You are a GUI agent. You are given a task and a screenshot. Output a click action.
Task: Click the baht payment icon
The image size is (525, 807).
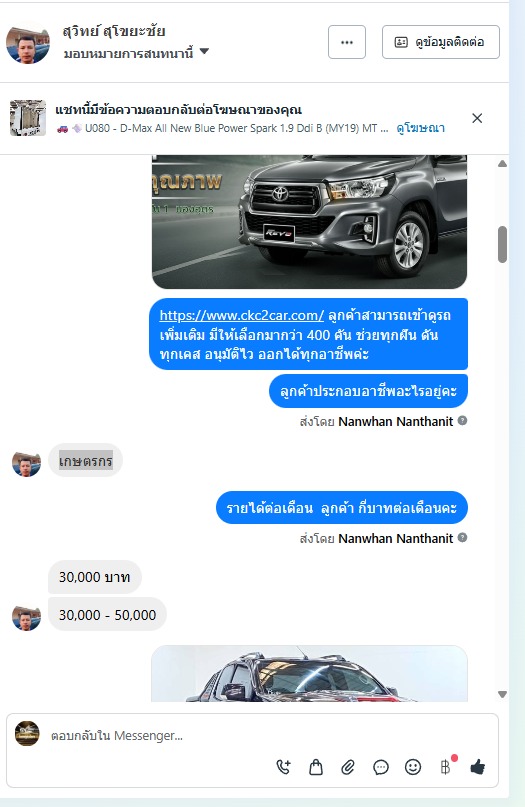pyautogui.click(x=446, y=767)
